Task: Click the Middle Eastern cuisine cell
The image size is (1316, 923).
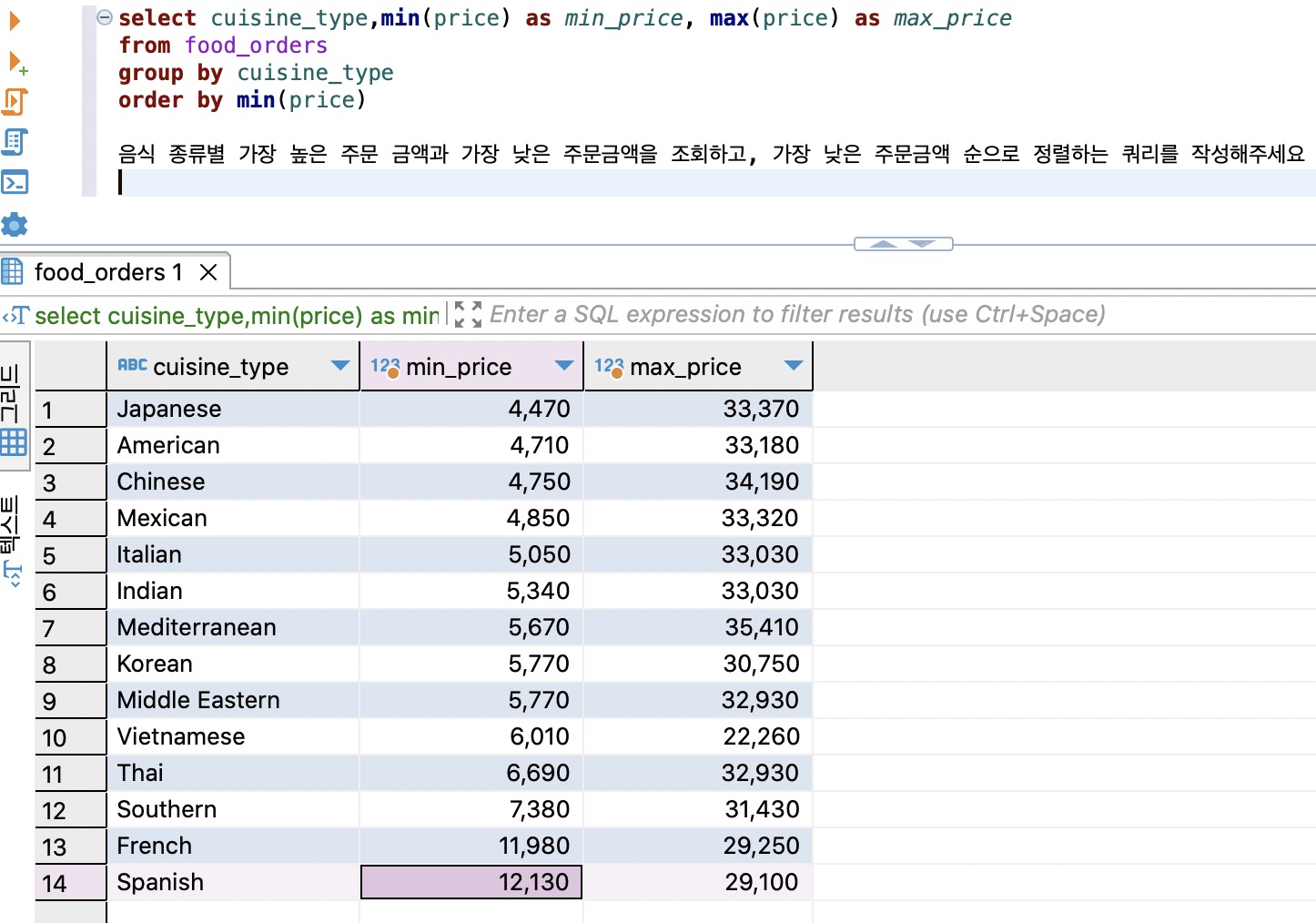Action: 233,700
